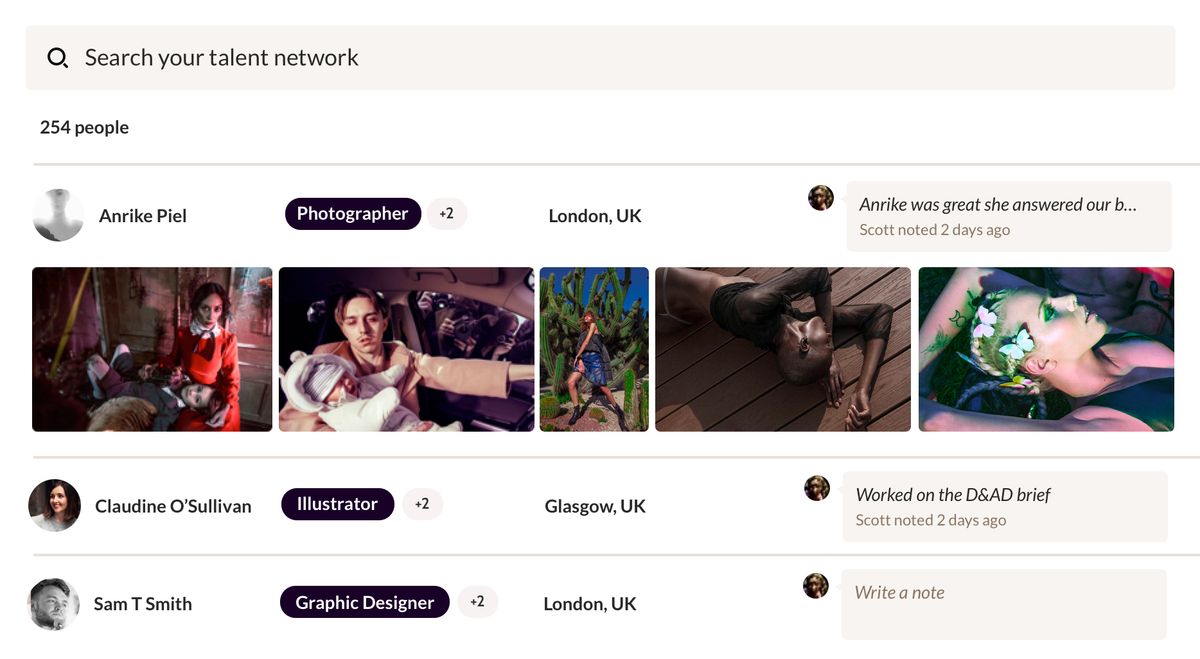Select the Photographer tag
This screenshot has width=1200, height=659.
(353, 213)
